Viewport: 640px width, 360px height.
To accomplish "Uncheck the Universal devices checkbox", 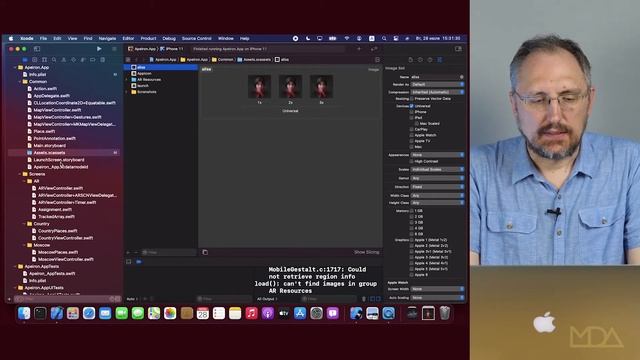I will pyautogui.click(x=411, y=106).
